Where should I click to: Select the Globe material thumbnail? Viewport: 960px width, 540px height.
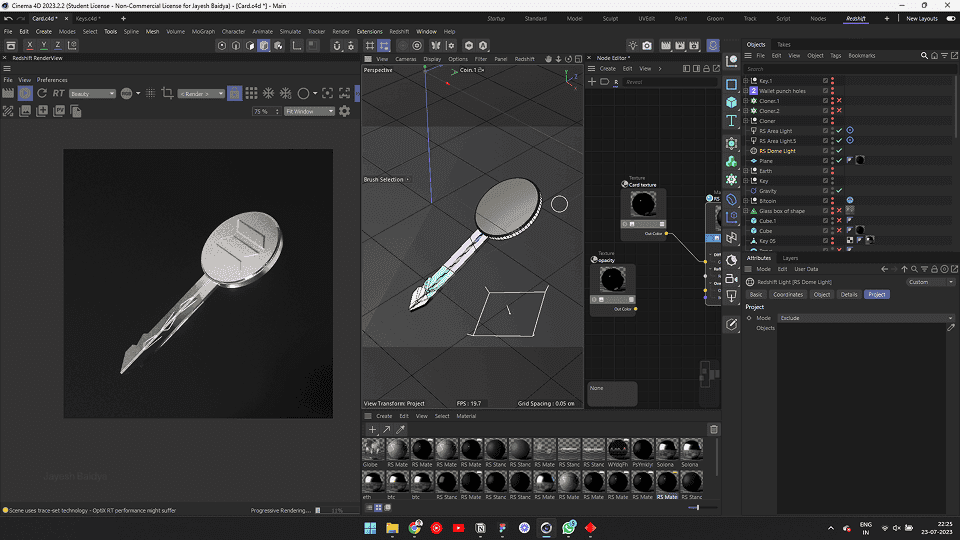pyautogui.click(x=372, y=451)
